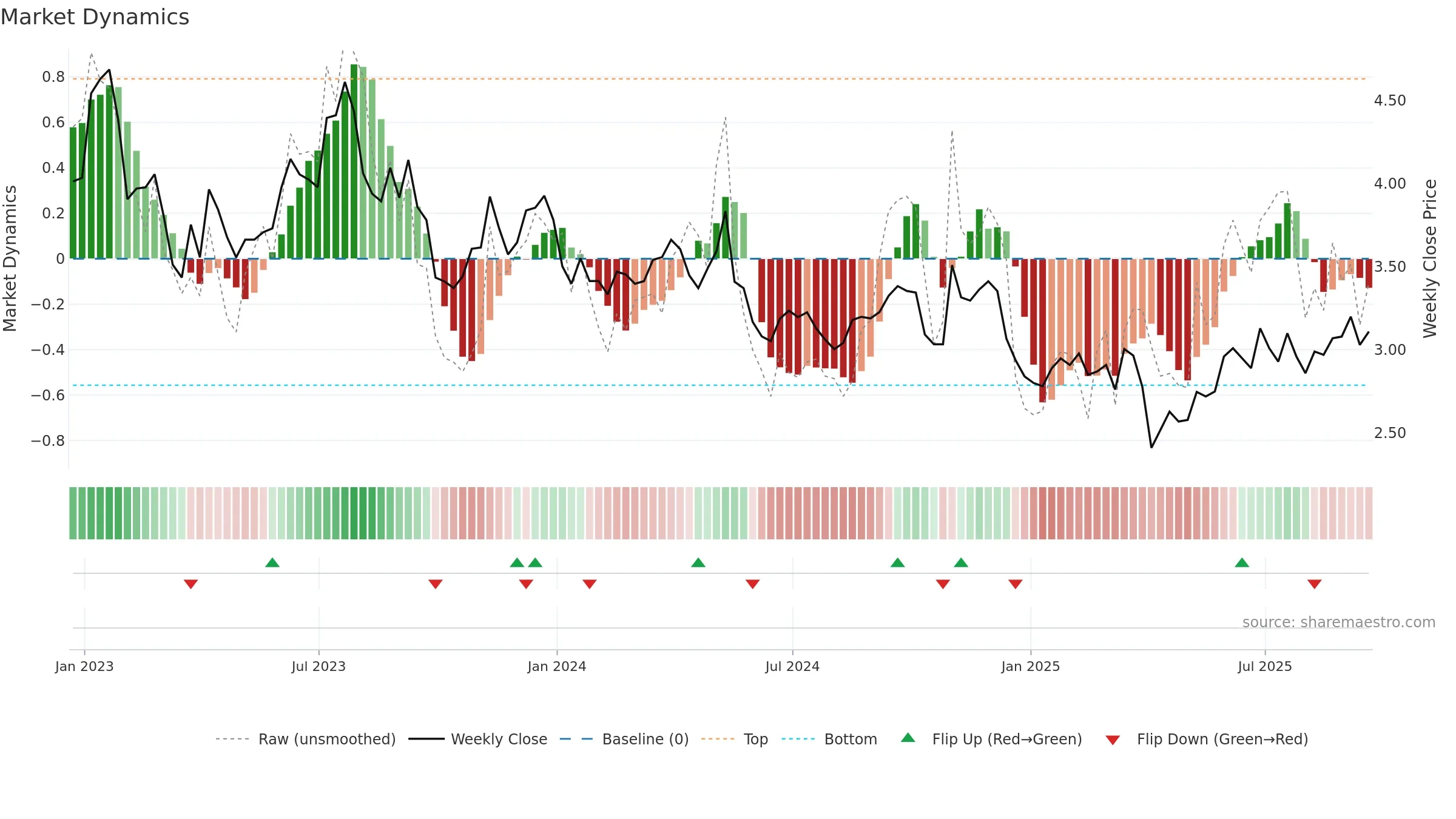Click the 0.6 tick on the left axis

point(53,123)
